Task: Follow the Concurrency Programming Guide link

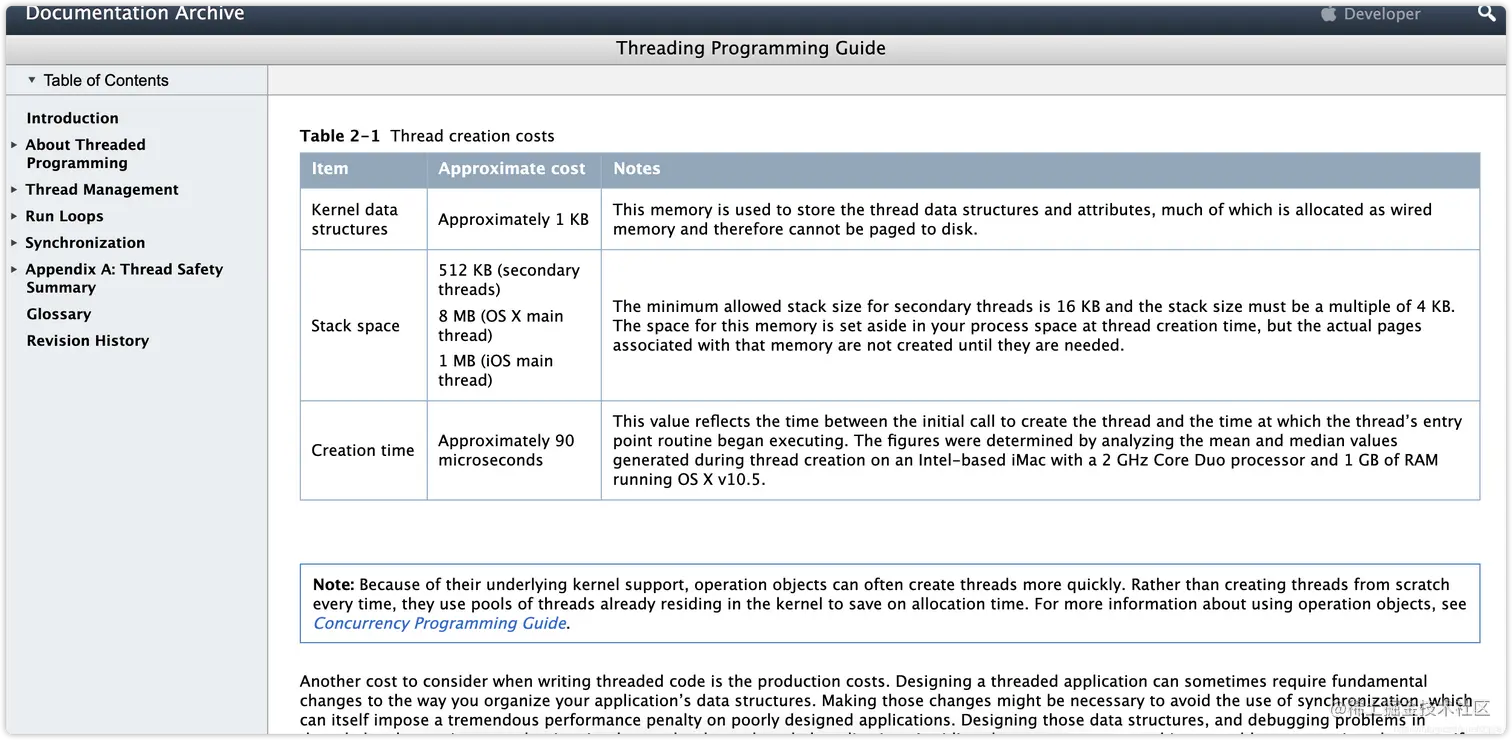Action: 439,622
